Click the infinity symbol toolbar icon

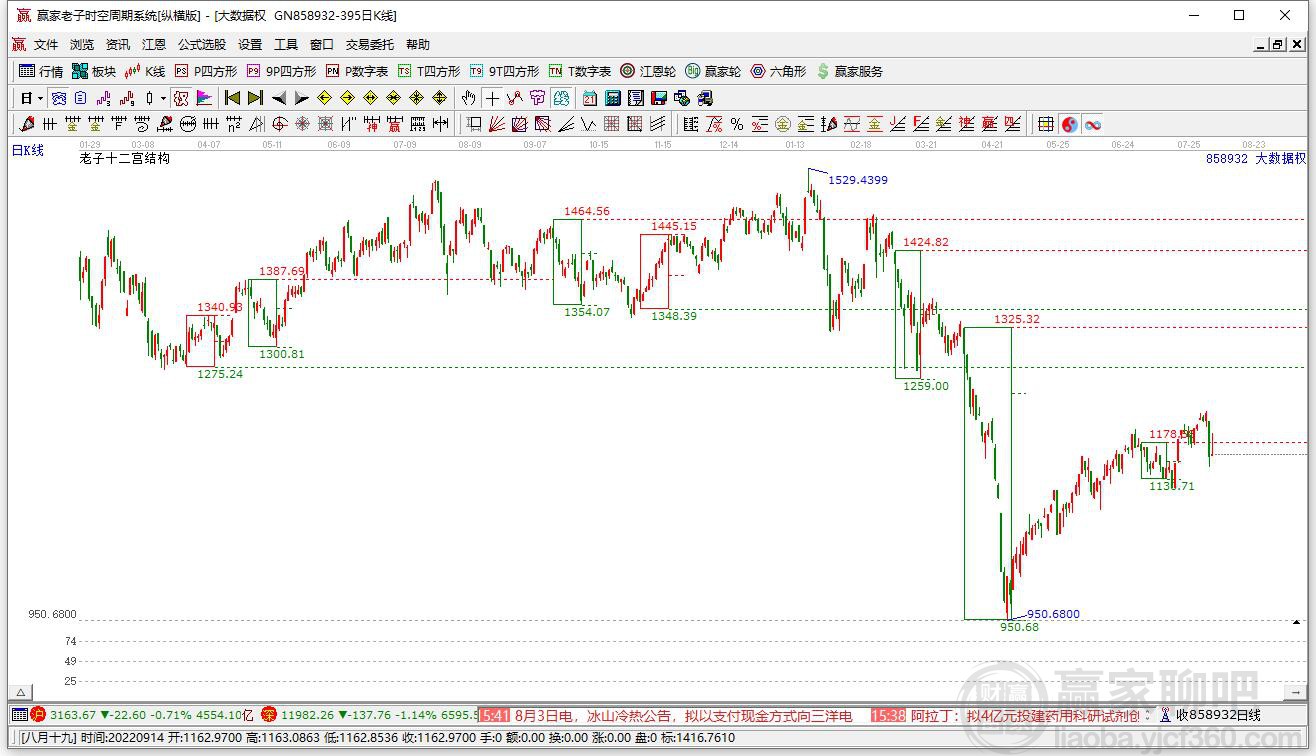[x=1093, y=124]
